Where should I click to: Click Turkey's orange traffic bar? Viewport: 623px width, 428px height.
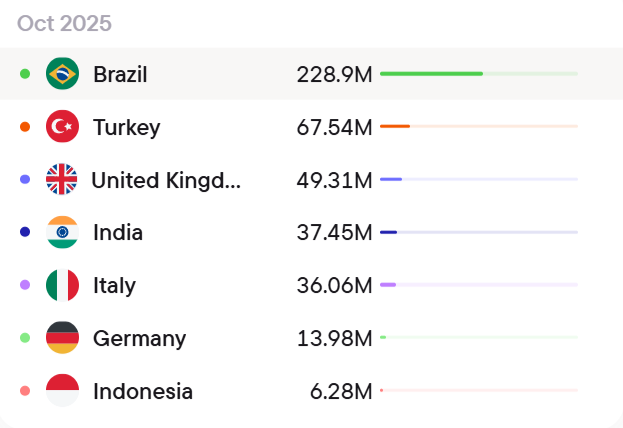[x=395, y=126]
